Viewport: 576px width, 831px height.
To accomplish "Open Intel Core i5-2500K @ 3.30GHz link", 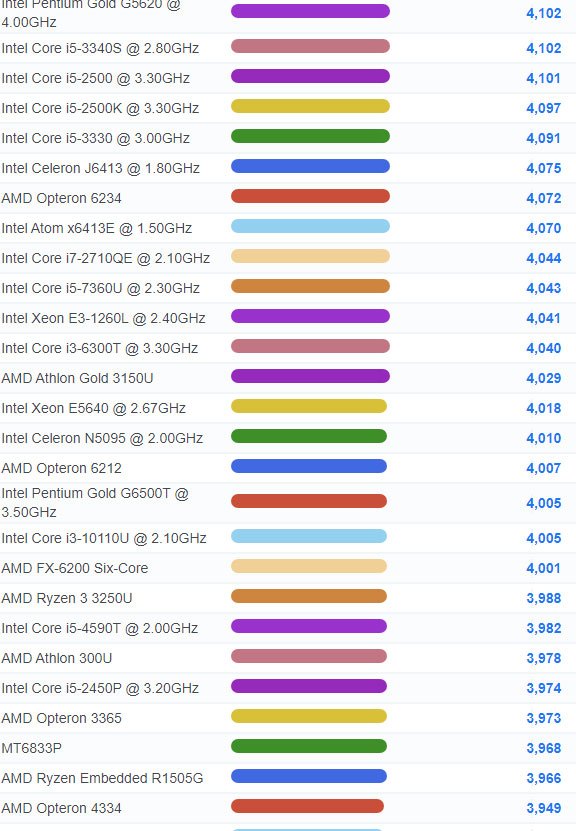I will click(100, 108).
